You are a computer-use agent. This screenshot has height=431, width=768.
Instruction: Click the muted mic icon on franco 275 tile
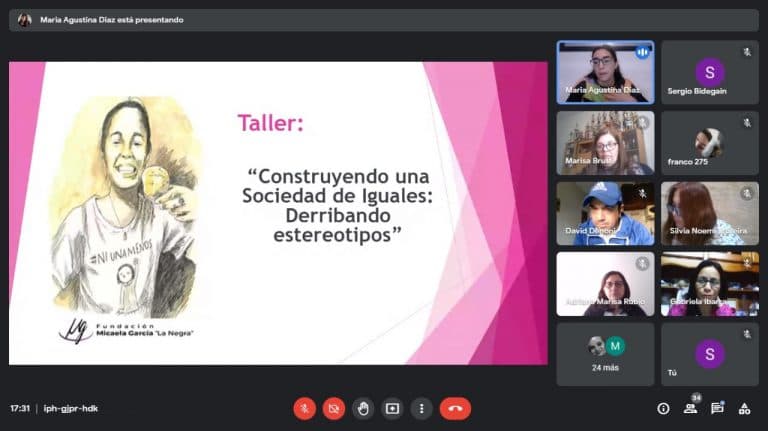747,122
